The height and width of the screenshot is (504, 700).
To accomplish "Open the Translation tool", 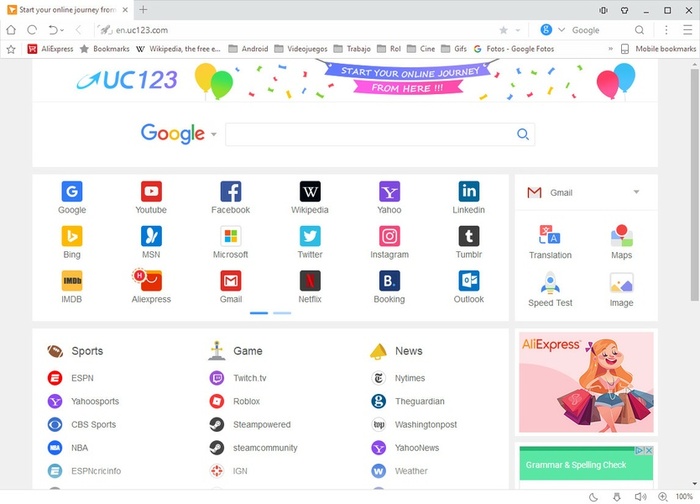I will click(550, 242).
